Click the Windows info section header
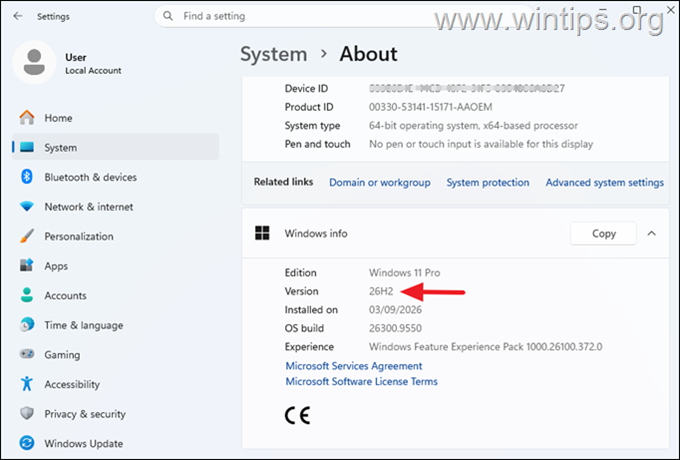The height and width of the screenshot is (460, 680). pyautogui.click(x=455, y=233)
